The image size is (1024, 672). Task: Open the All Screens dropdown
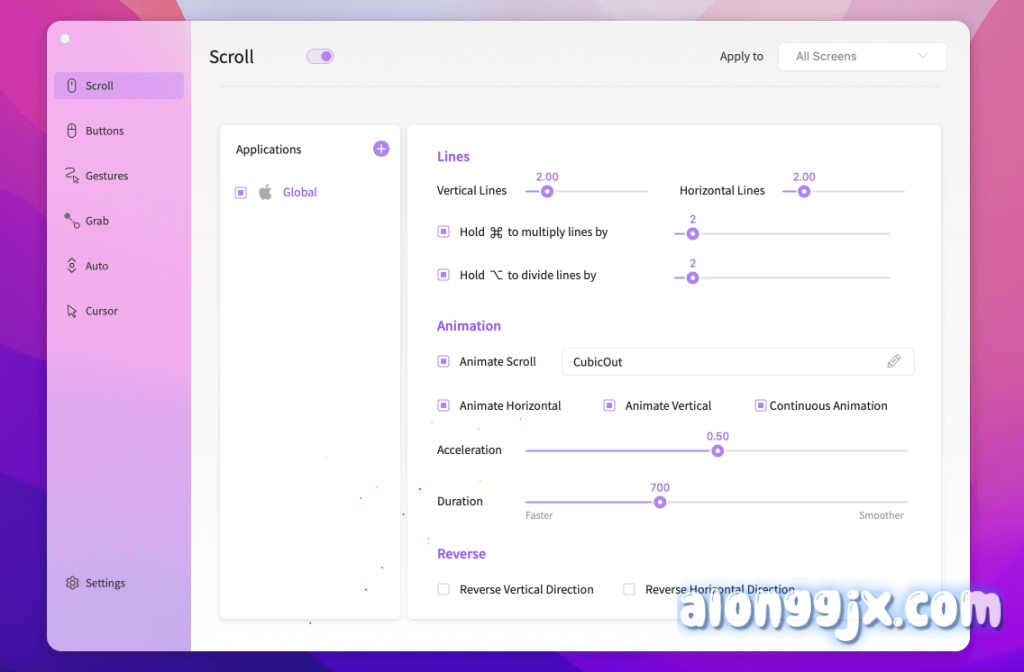[x=862, y=57]
